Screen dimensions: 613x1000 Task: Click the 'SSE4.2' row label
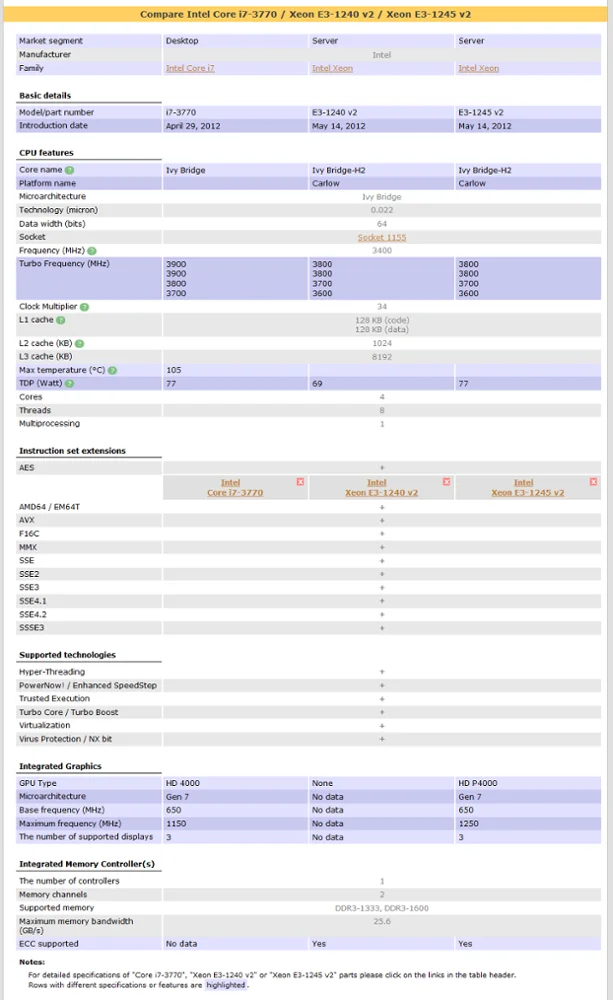[33, 615]
